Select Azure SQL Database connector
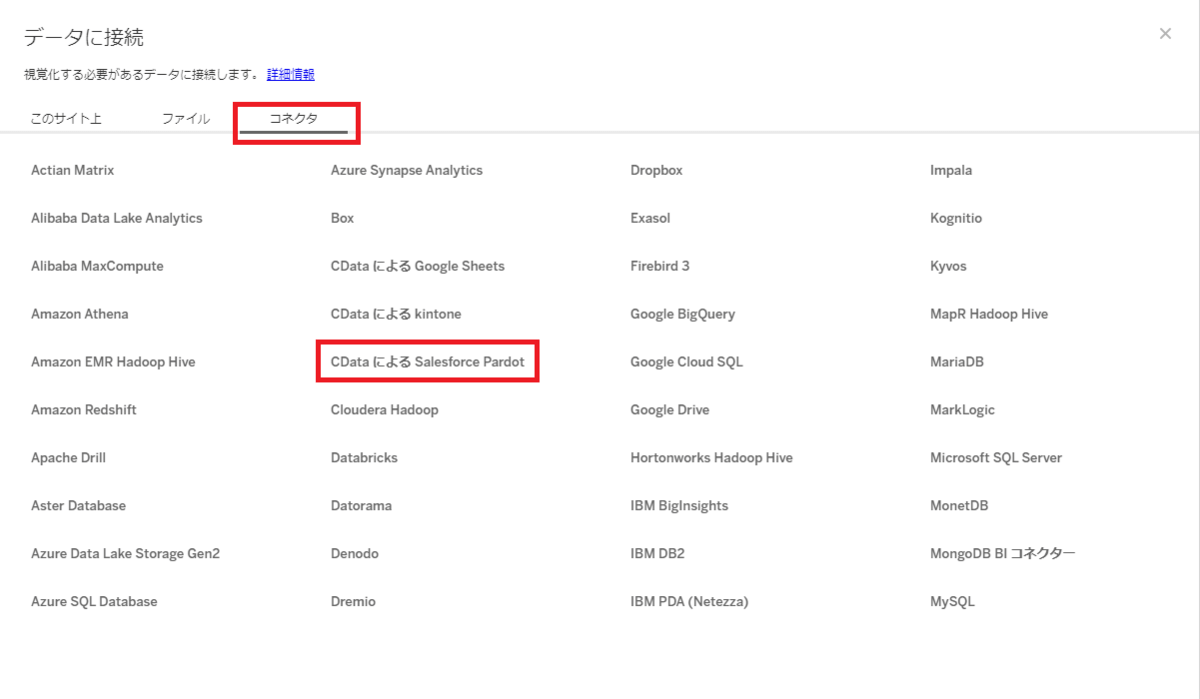Screen dimensions: 1200x699 (x=94, y=602)
